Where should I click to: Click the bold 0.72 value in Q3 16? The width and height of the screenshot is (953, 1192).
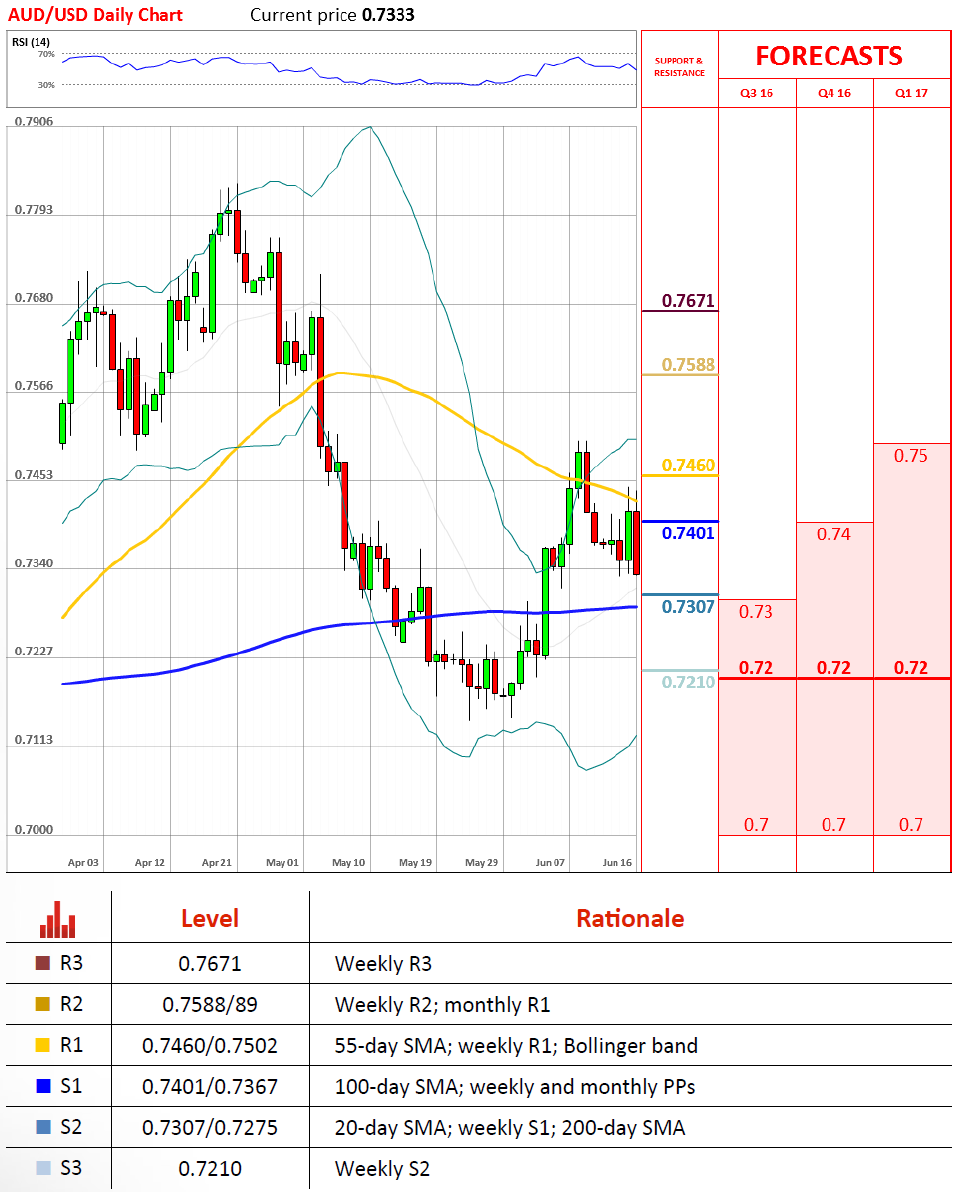click(756, 667)
